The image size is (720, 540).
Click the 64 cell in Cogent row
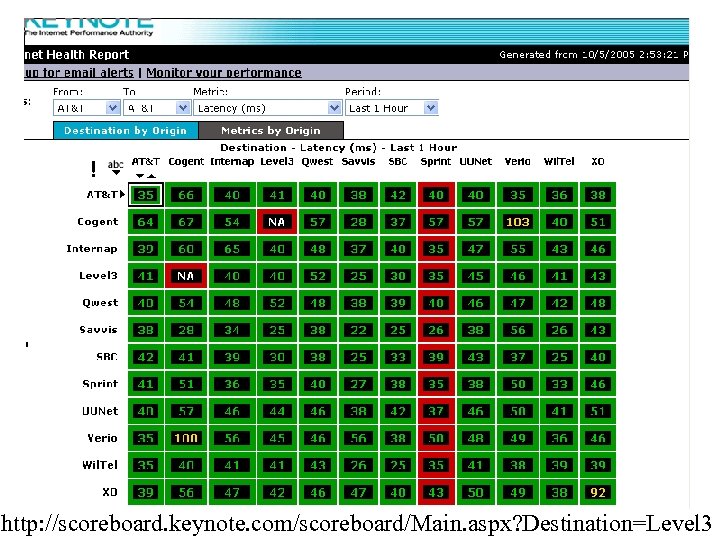[x=146, y=222]
